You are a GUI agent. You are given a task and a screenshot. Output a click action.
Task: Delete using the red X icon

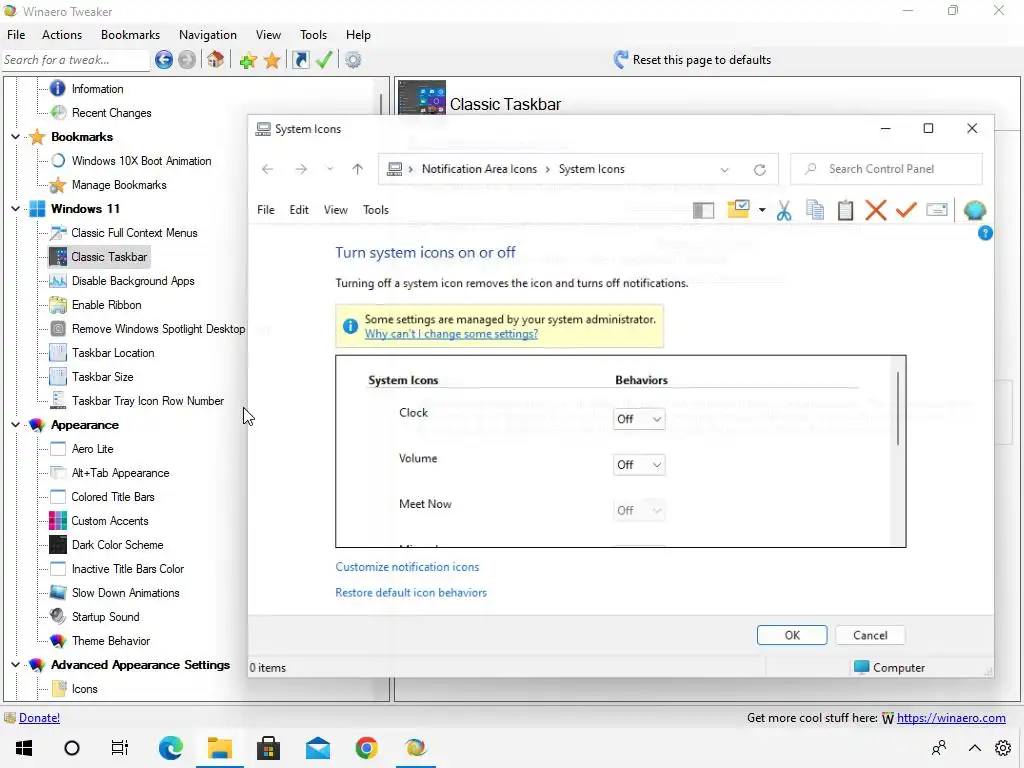coord(876,210)
